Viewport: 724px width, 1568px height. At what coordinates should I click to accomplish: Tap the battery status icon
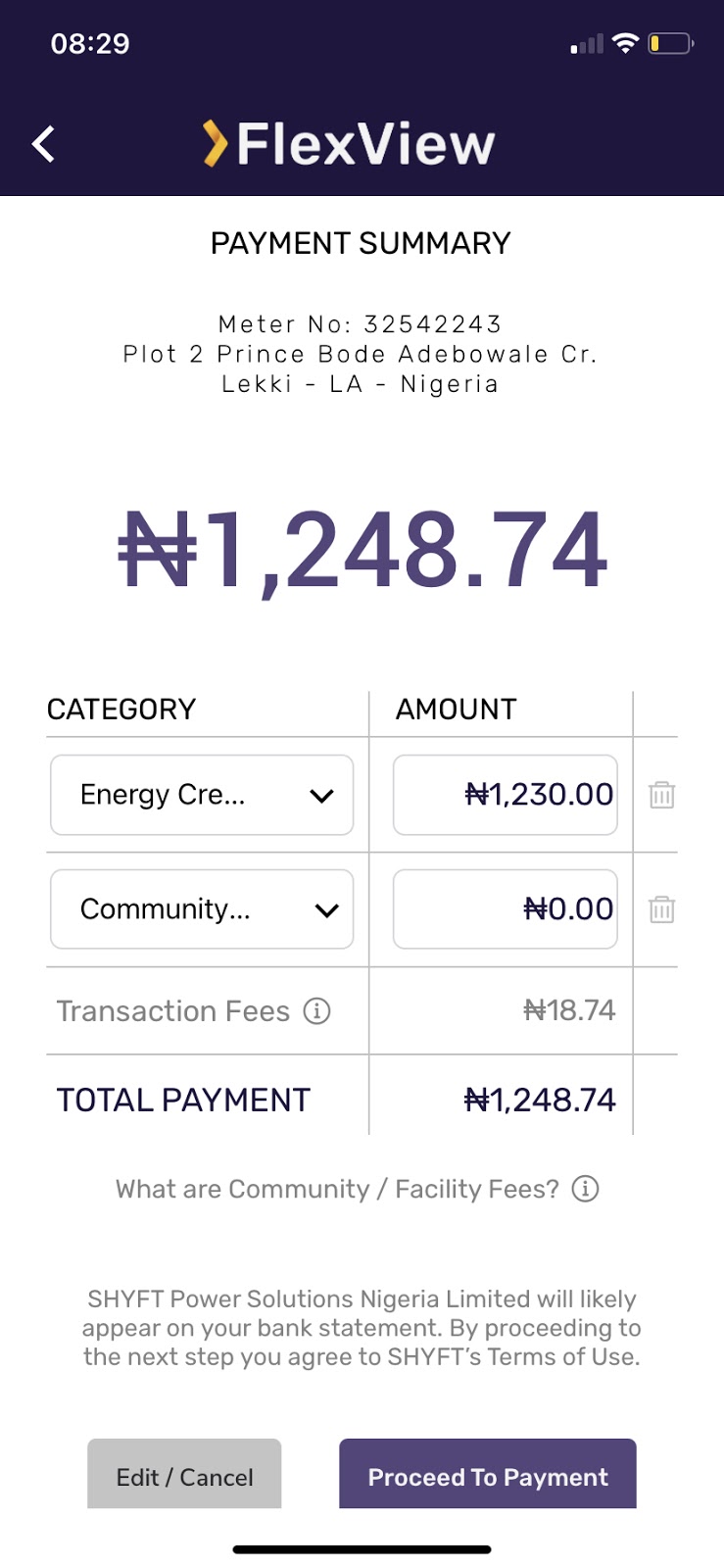point(671,43)
